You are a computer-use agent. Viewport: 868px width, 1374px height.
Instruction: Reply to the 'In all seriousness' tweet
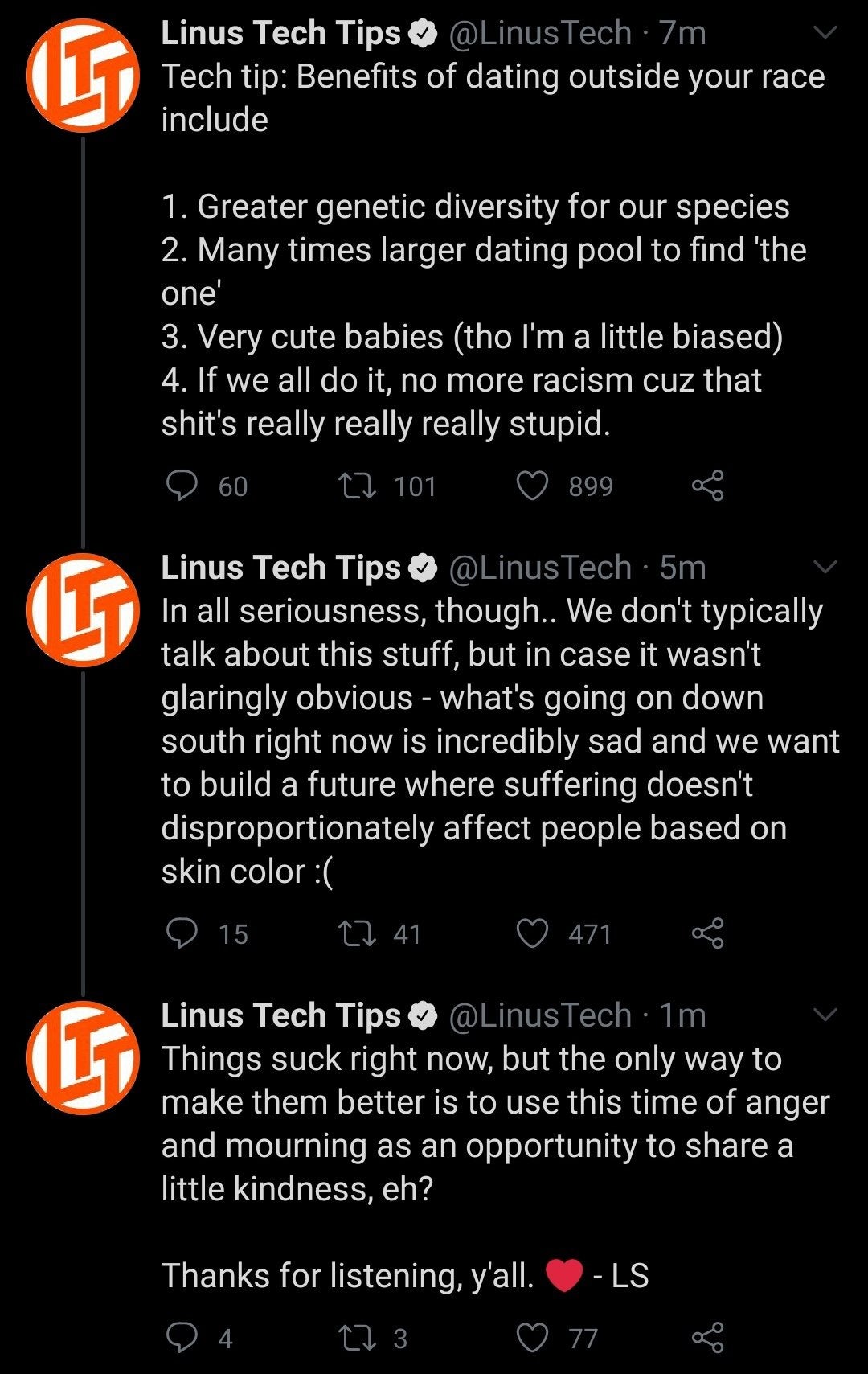[x=182, y=933]
